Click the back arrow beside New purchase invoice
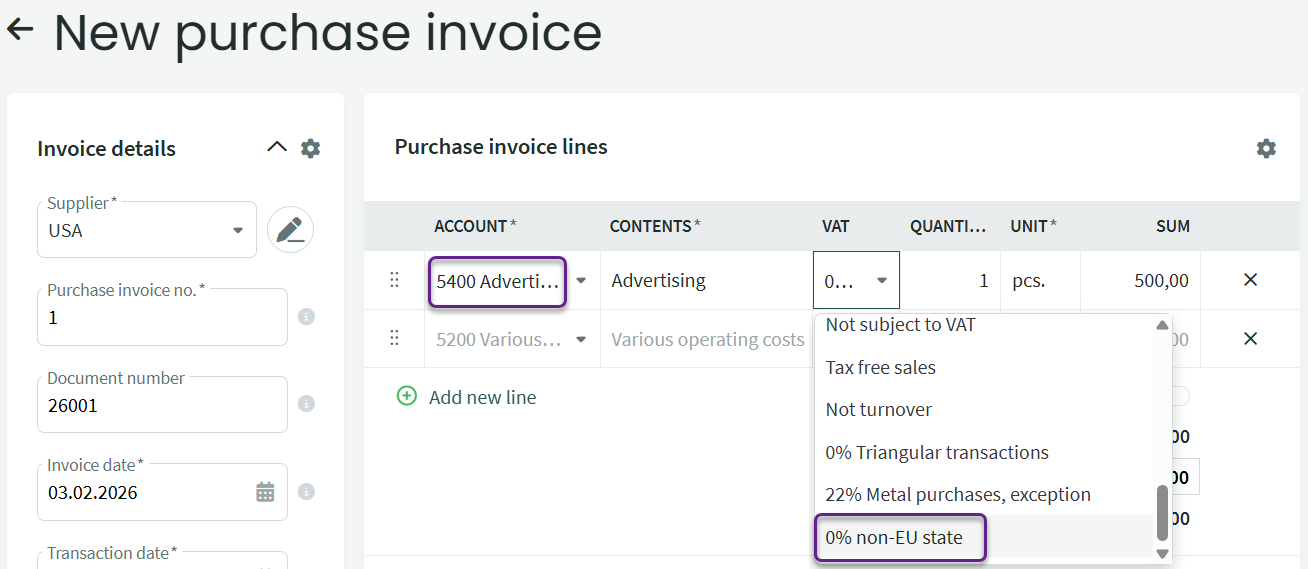 click(x=20, y=30)
